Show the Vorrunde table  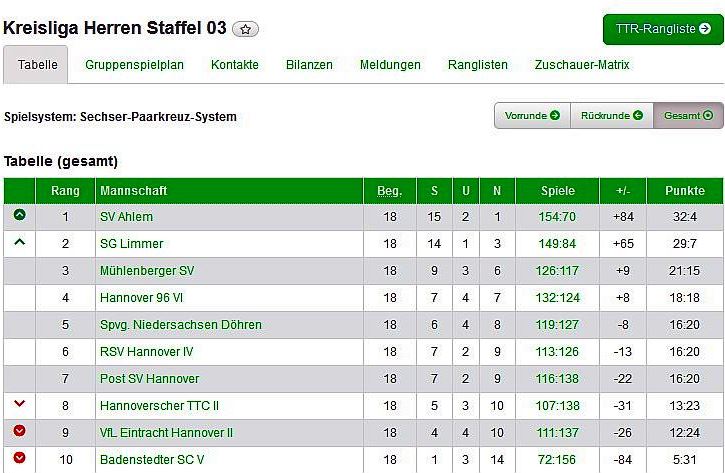coord(532,116)
